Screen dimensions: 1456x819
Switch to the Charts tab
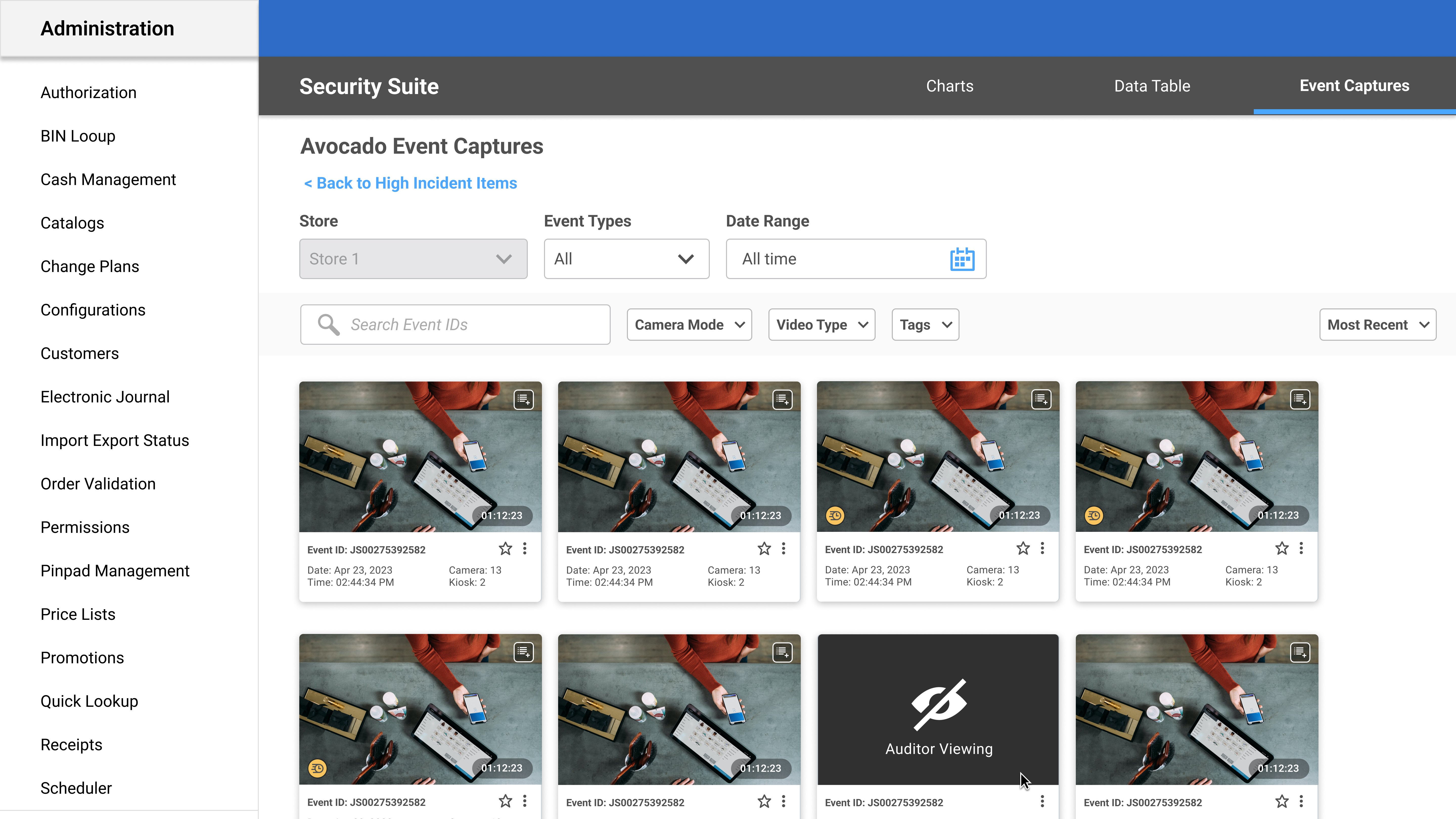point(950,86)
